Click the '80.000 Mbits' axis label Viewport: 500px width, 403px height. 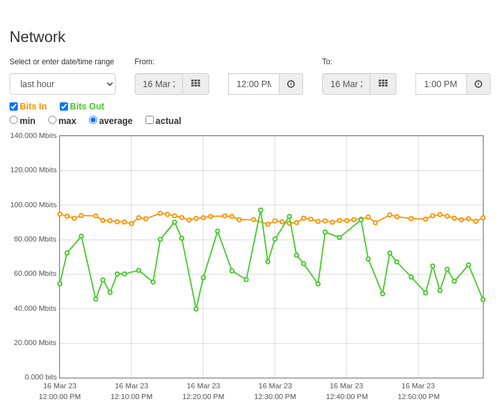point(35,239)
